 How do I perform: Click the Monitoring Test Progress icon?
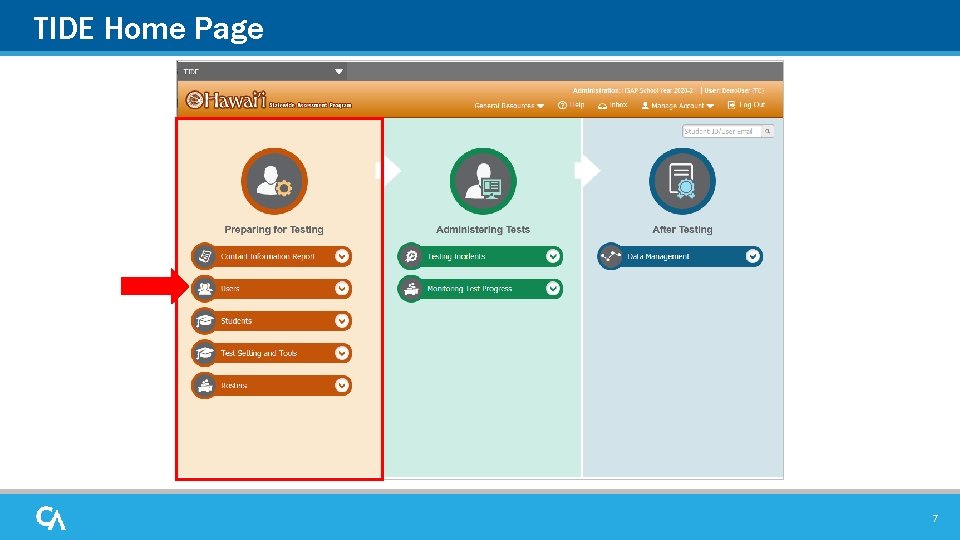coord(411,288)
